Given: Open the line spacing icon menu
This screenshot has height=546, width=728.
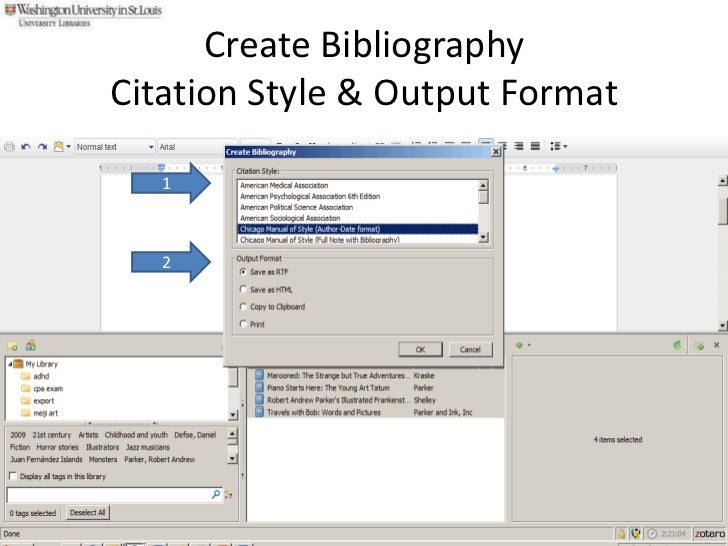Looking at the screenshot, I should 559,146.
